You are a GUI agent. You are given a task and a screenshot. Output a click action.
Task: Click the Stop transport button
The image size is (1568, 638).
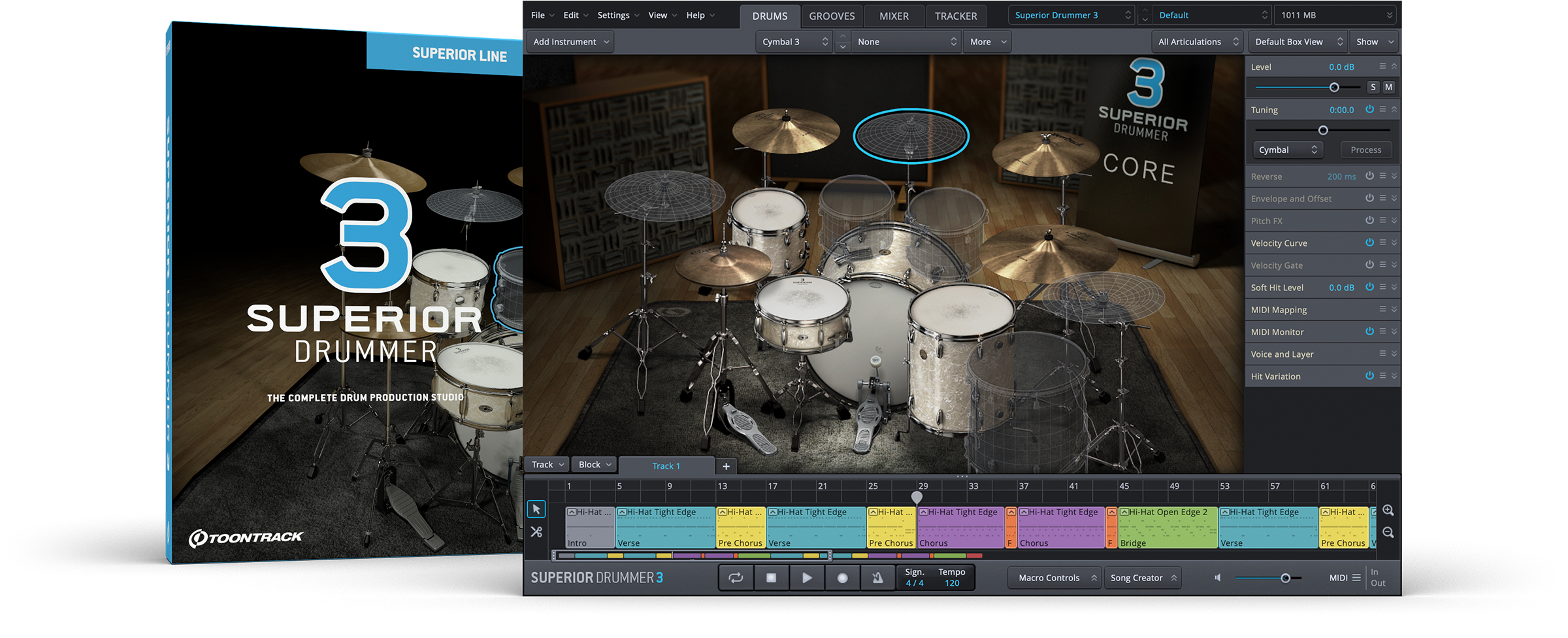pos(771,578)
